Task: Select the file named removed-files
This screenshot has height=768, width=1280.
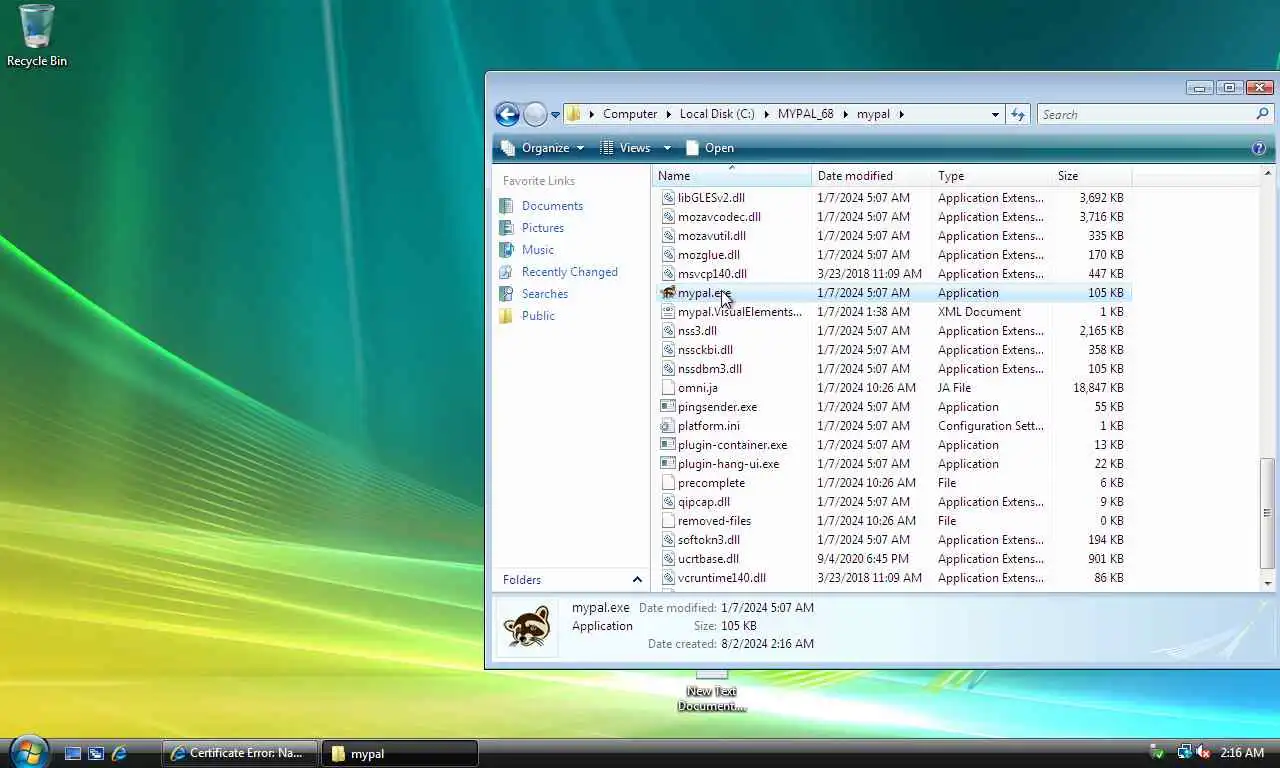Action: pos(714,521)
